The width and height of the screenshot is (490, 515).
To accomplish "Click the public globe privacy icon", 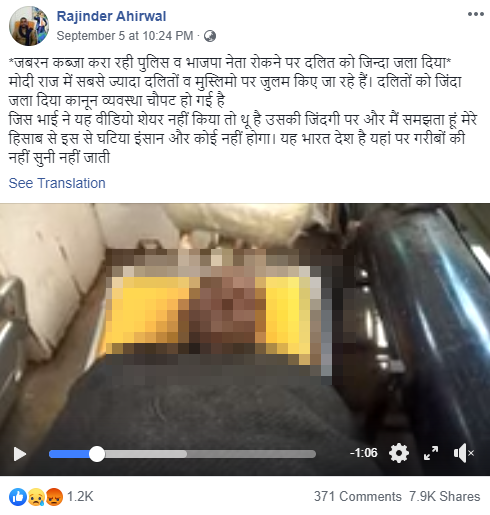I will (210, 36).
